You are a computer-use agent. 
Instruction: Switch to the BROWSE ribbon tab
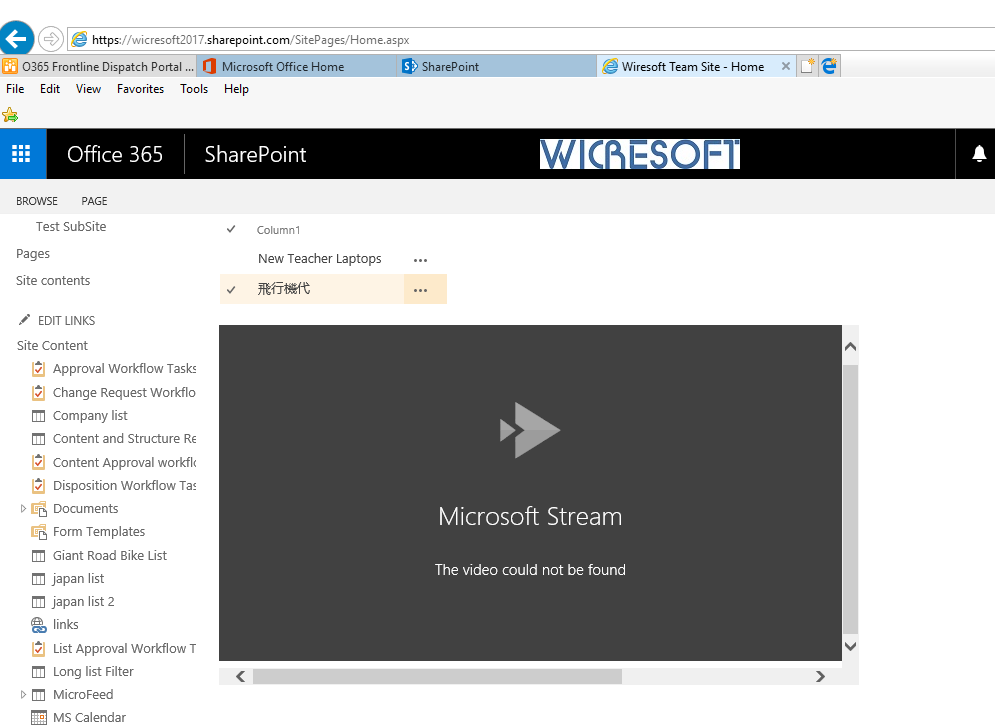(x=37, y=201)
